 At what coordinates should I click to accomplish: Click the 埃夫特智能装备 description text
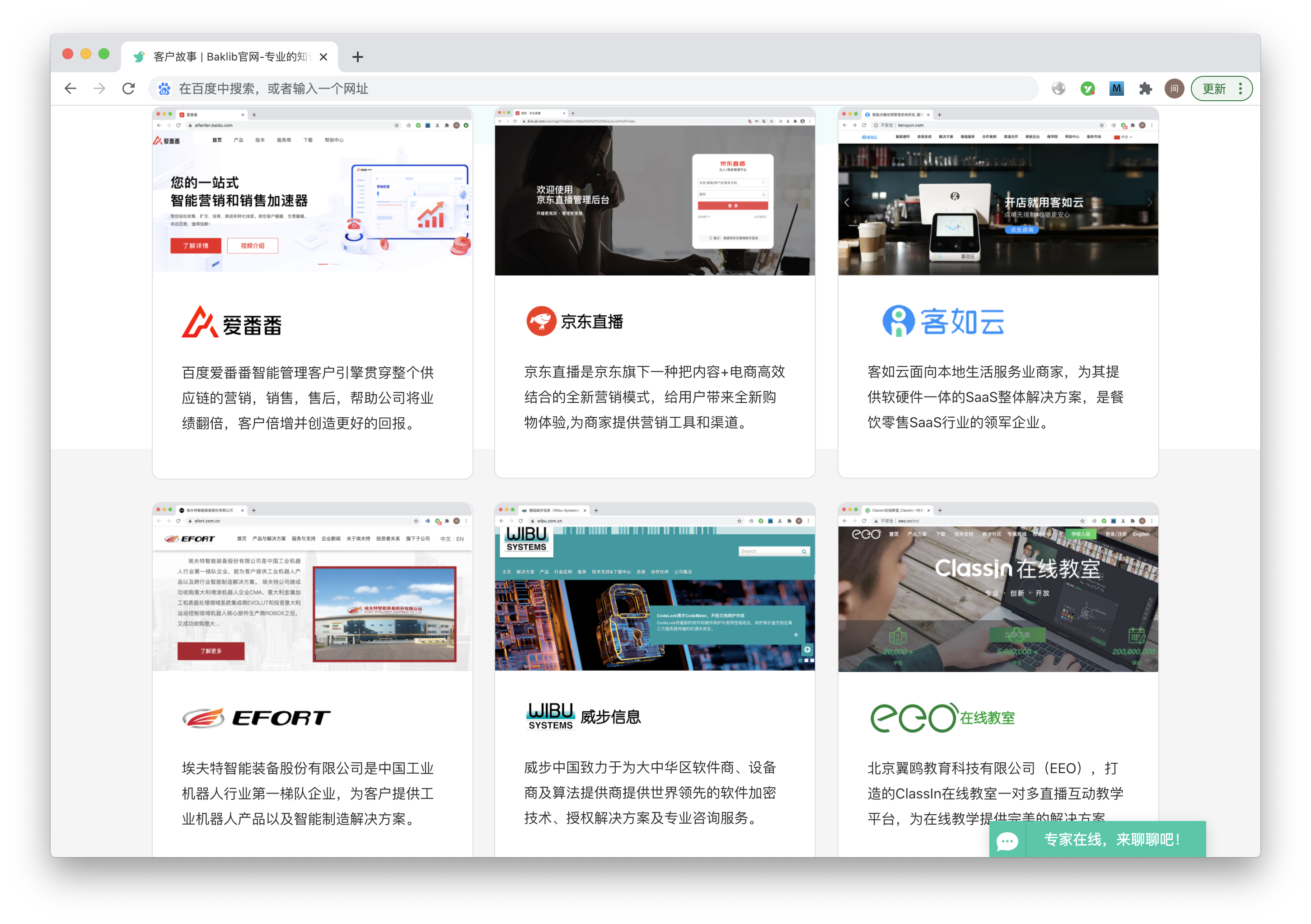tap(309, 793)
